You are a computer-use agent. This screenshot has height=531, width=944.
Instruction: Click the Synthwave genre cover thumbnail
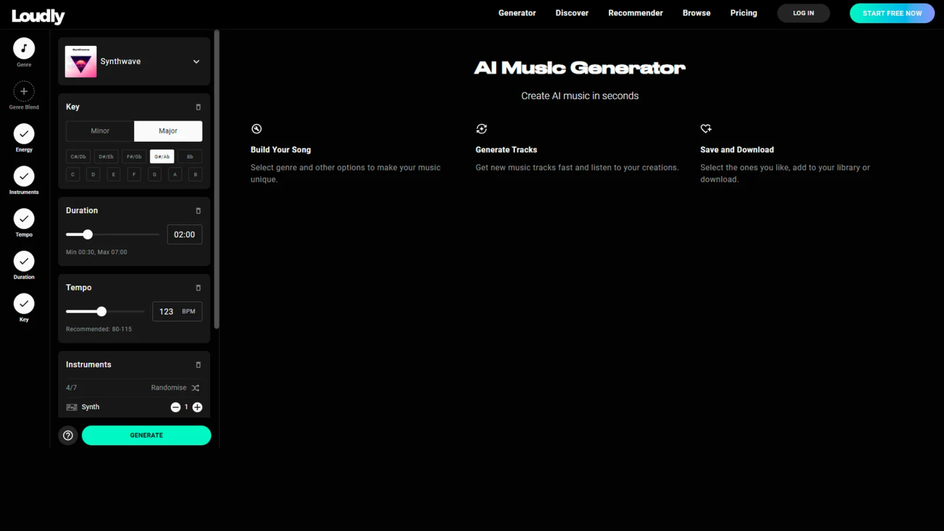[x=81, y=61]
